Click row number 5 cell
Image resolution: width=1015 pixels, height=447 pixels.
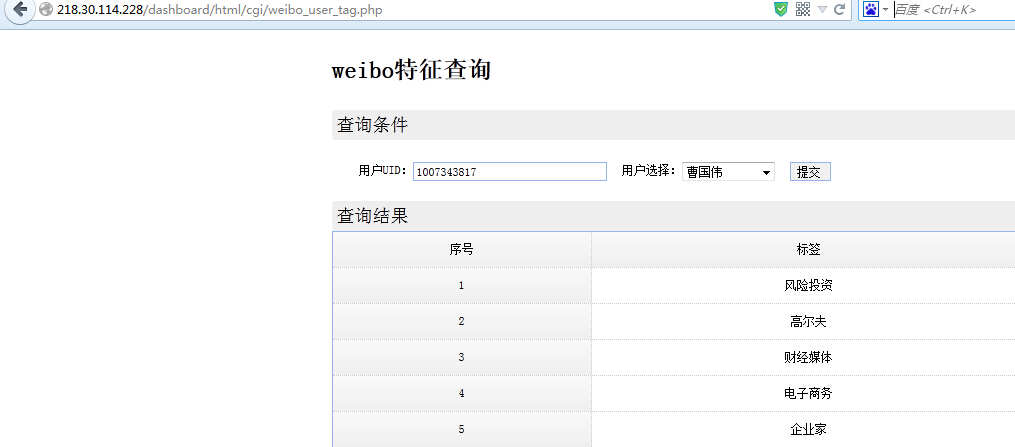point(462,429)
